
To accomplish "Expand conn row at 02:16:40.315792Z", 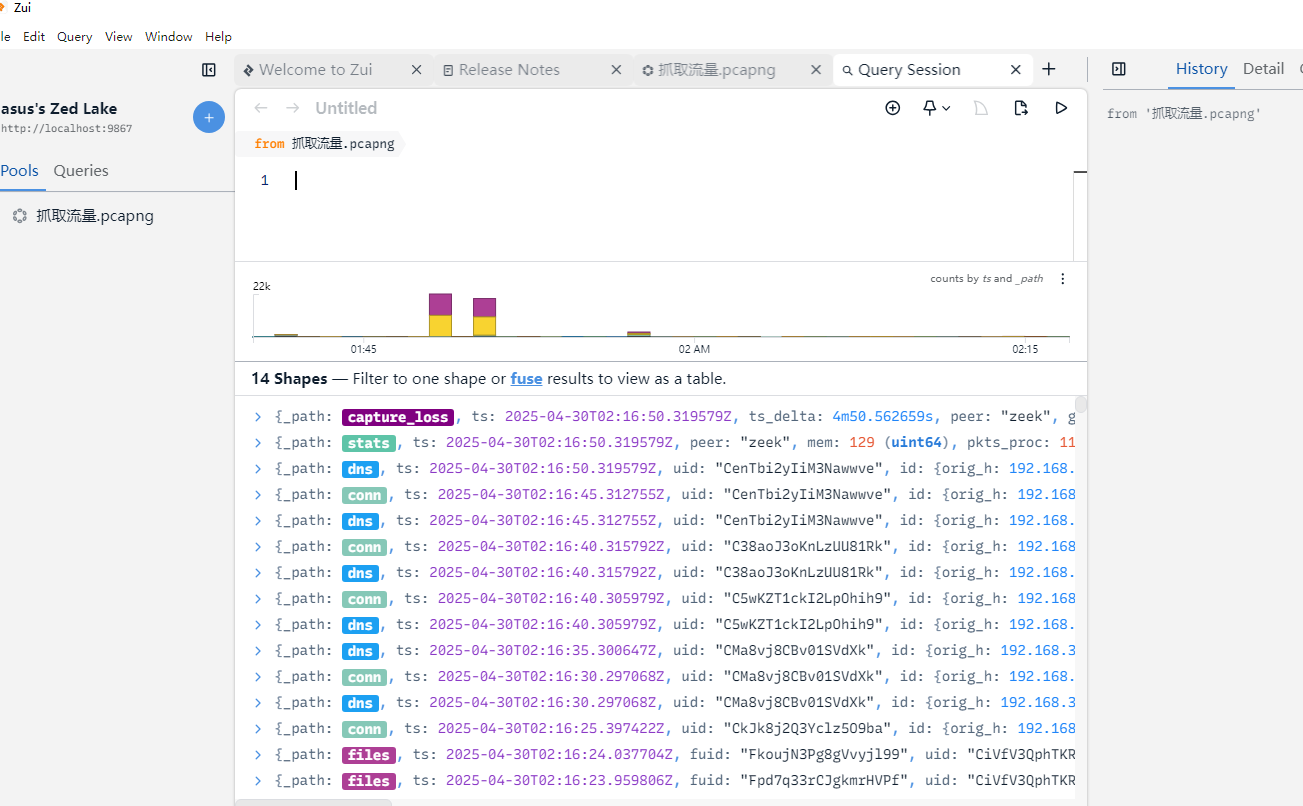I will tap(257, 547).
